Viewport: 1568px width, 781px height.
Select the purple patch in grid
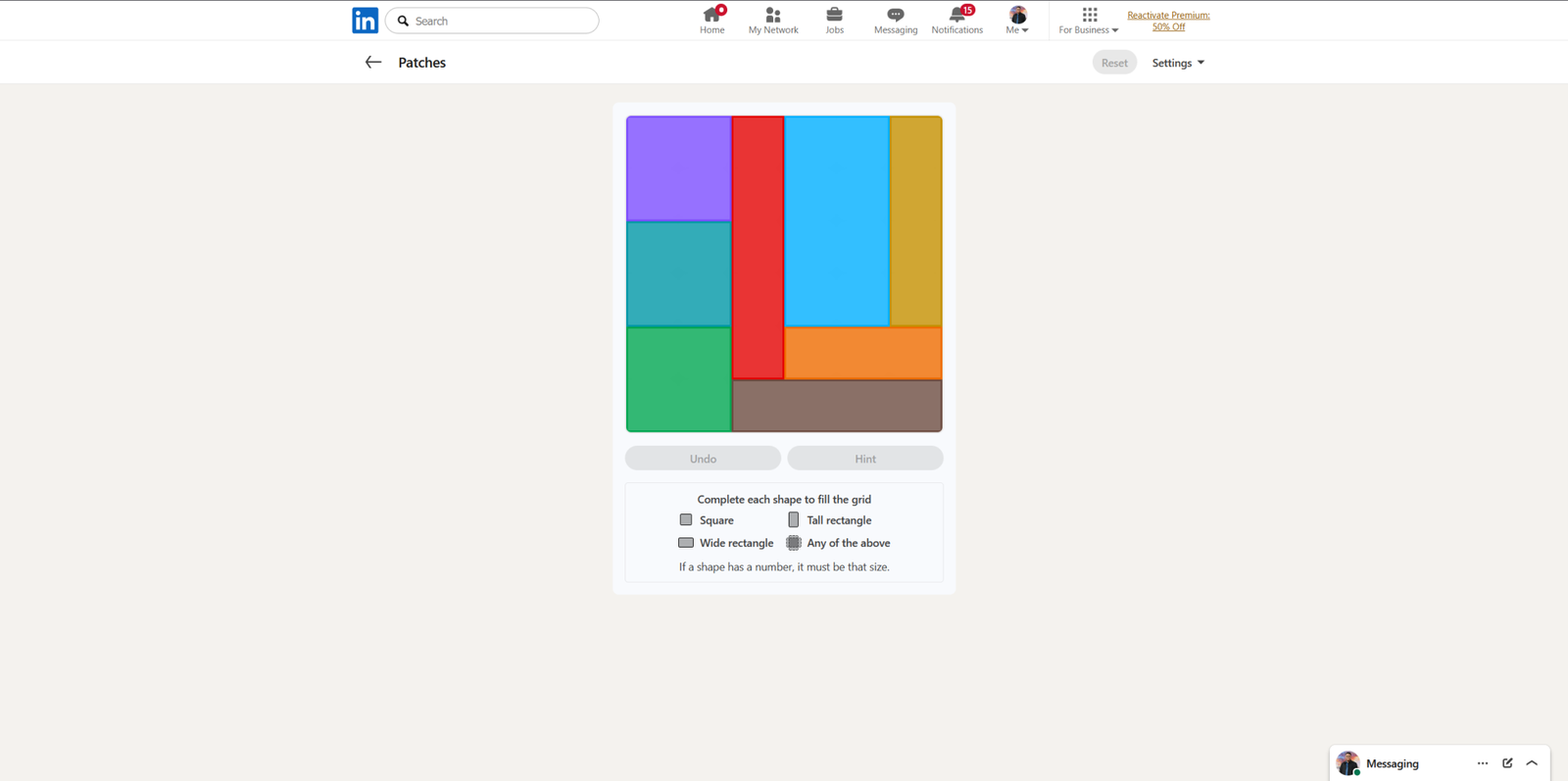(x=678, y=169)
